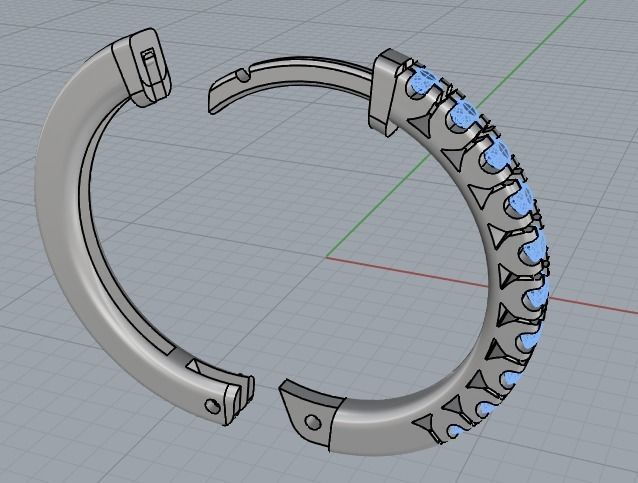This screenshot has height=483, width=638.
Task: Click the hinge hole on right hoop tab
Action: tap(312, 422)
